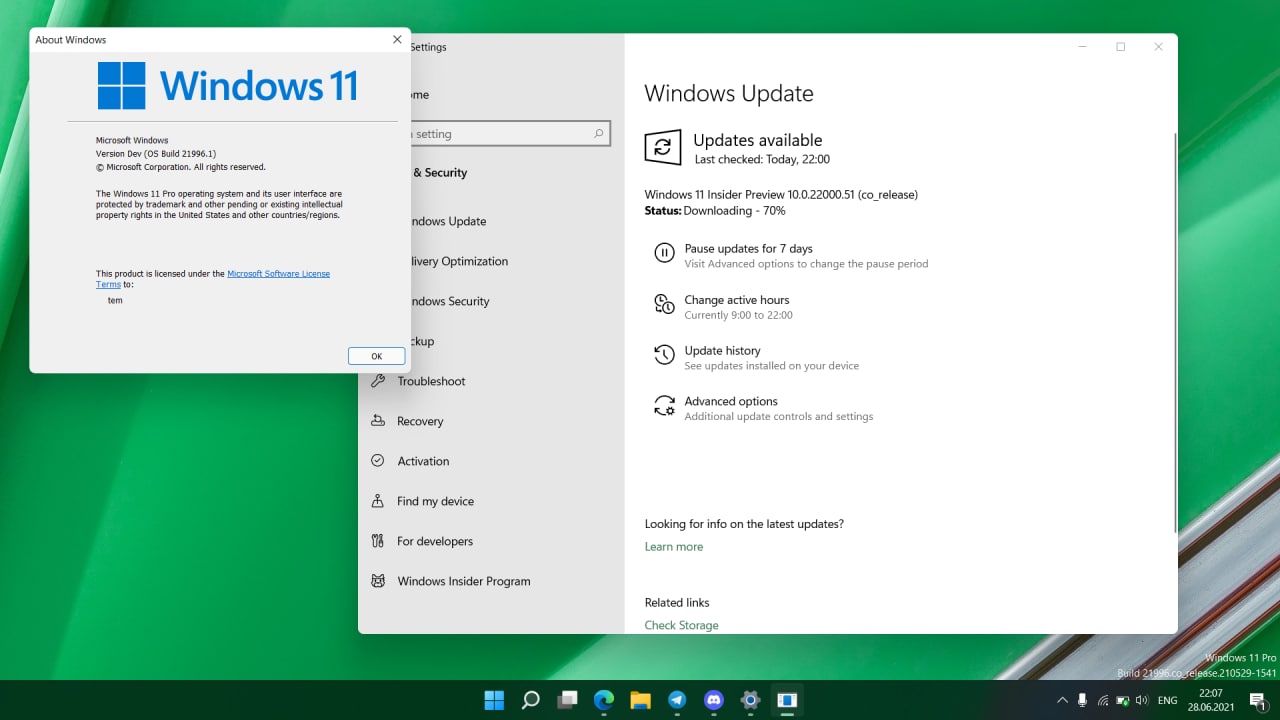Switch to Settings gear taskbar icon

[750, 700]
